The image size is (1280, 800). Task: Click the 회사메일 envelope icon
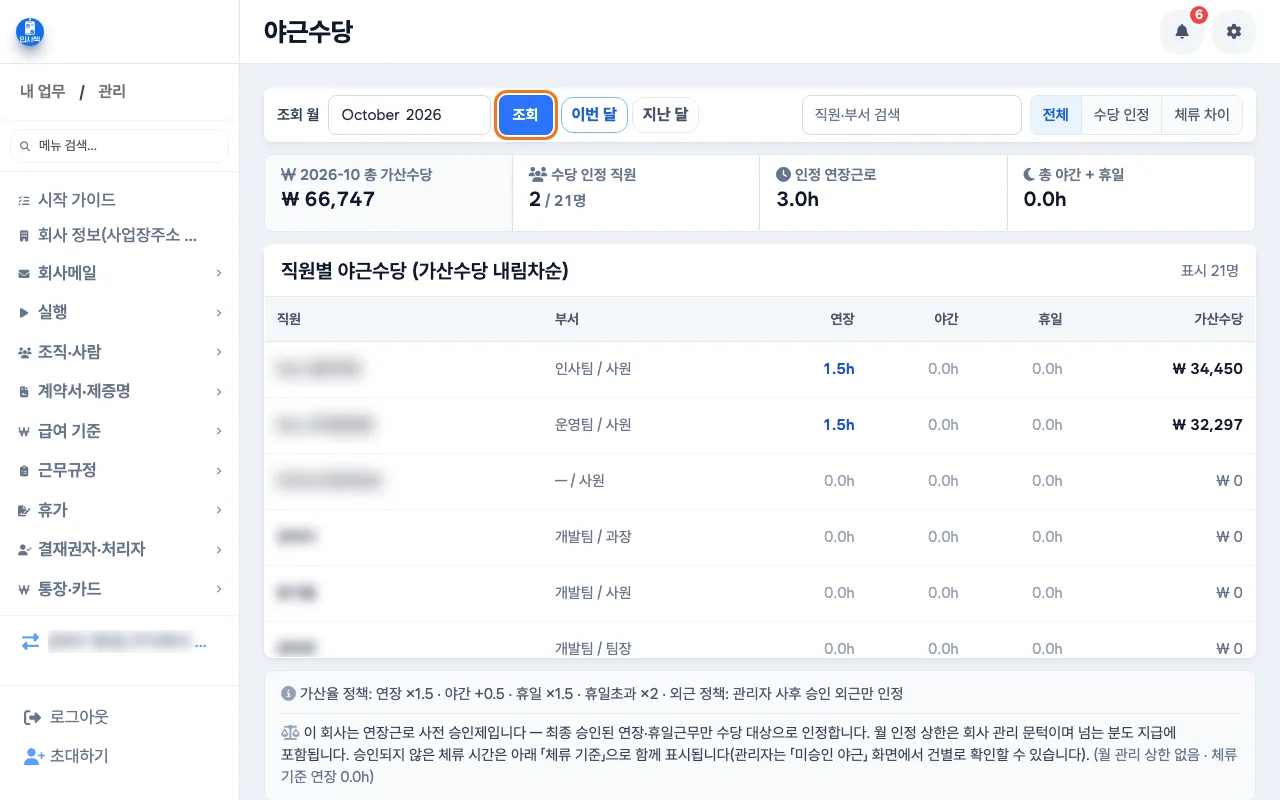click(x=24, y=273)
